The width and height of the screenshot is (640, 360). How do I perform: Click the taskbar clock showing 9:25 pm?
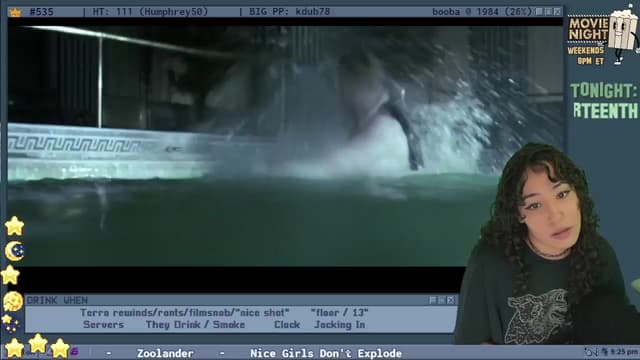pyautogui.click(x=624, y=352)
